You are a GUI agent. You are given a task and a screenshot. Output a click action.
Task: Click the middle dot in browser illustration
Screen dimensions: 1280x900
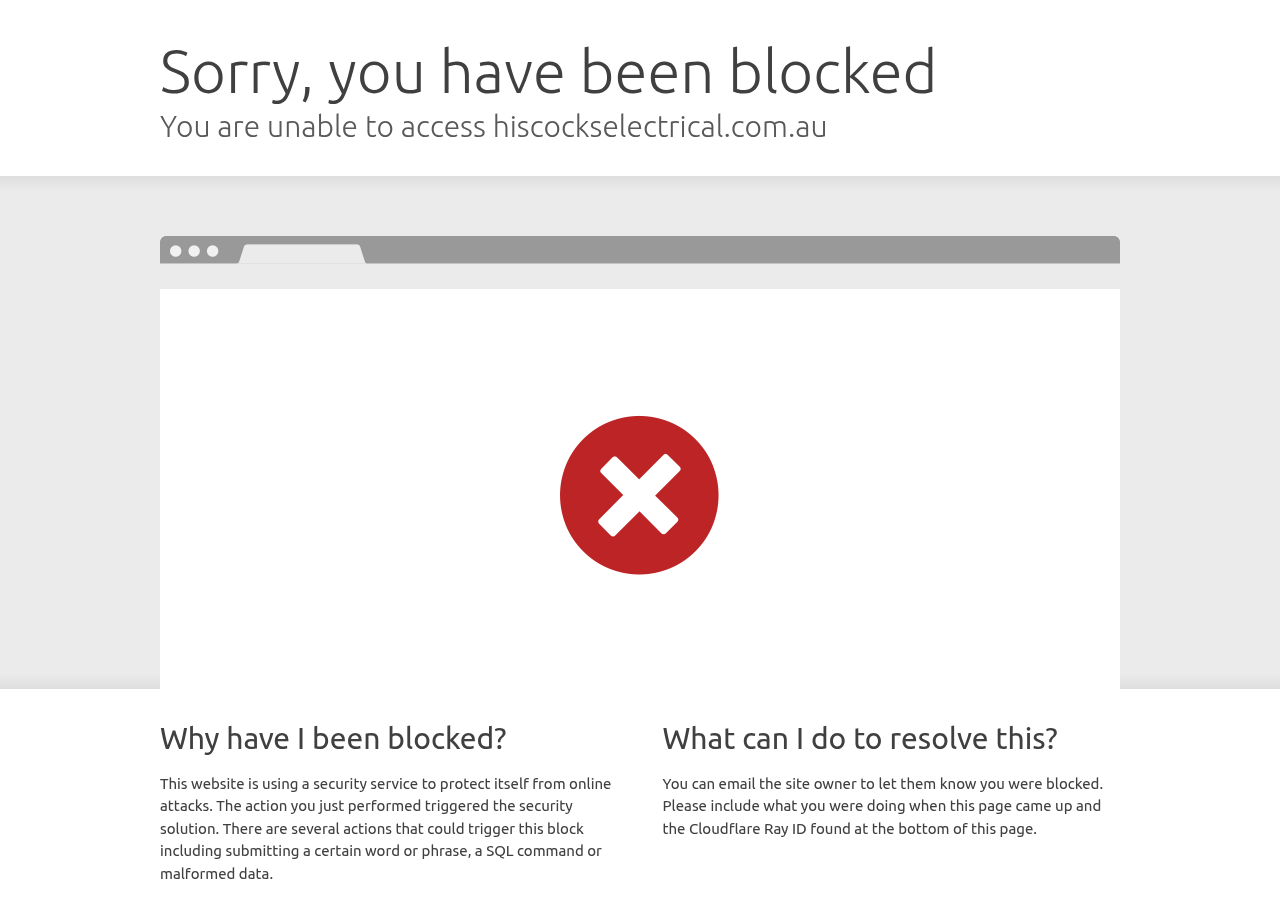(x=194, y=251)
